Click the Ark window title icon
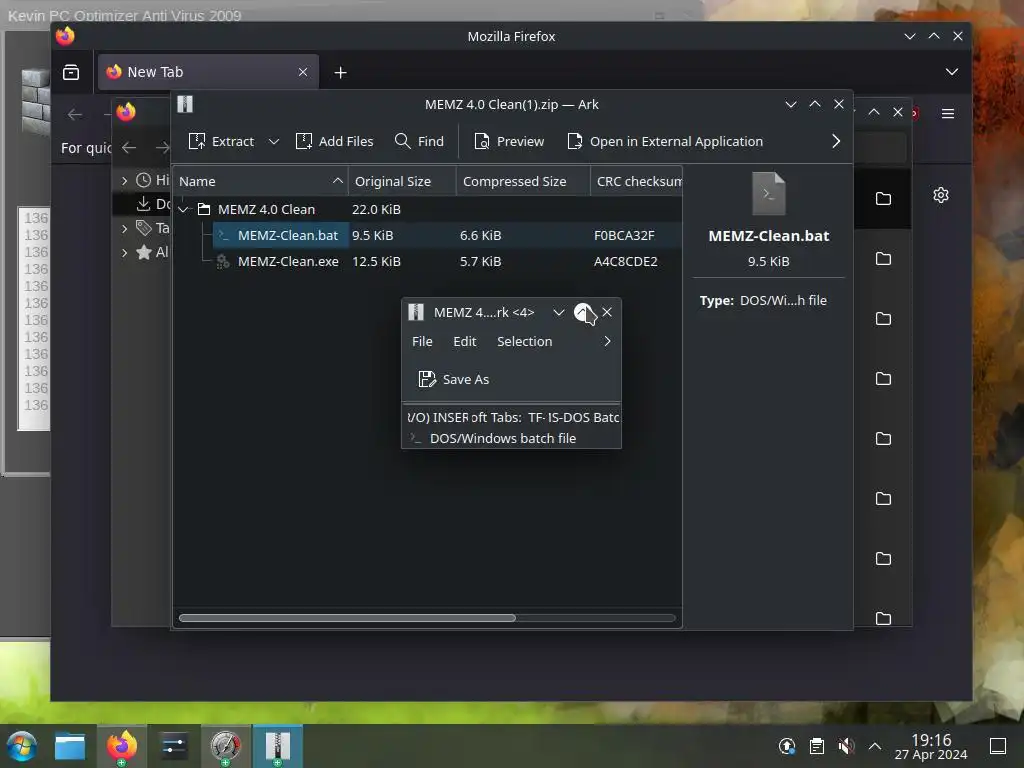The height and width of the screenshot is (768, 1024). [x=185, y=104]
